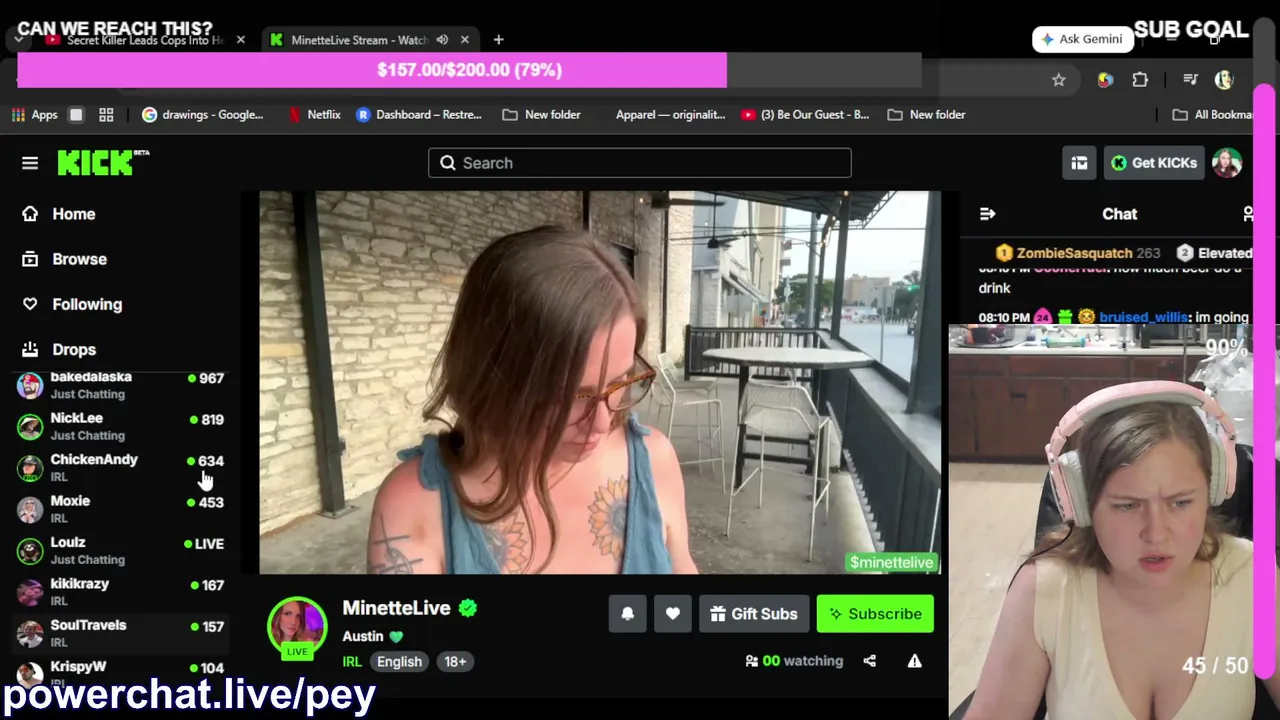
Task: Open the Extensions puzzle icon
Action: tap(1140, 80)
